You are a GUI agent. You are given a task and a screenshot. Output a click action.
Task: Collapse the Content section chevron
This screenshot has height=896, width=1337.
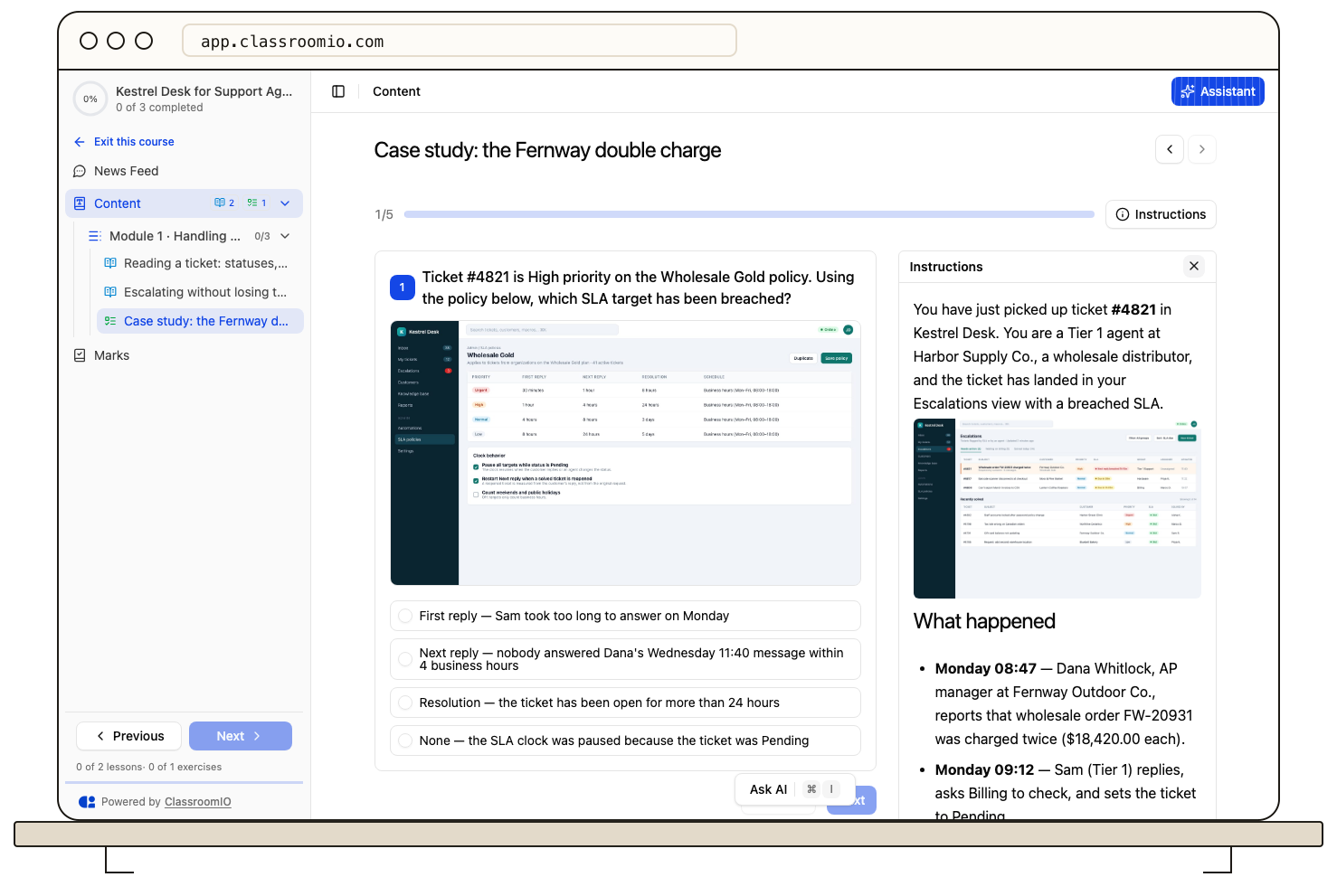tap(285, 203)
